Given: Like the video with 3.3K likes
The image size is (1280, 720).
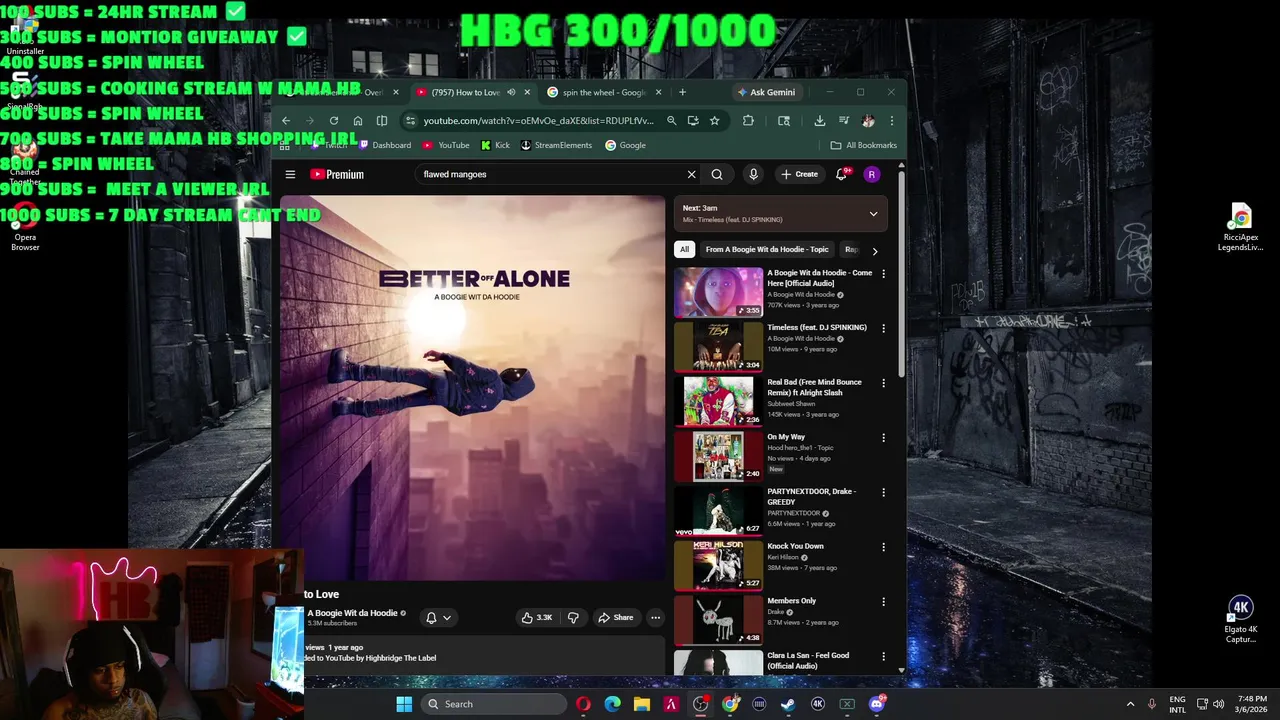Looking at the screenshot, I should (x=536, y=617).
